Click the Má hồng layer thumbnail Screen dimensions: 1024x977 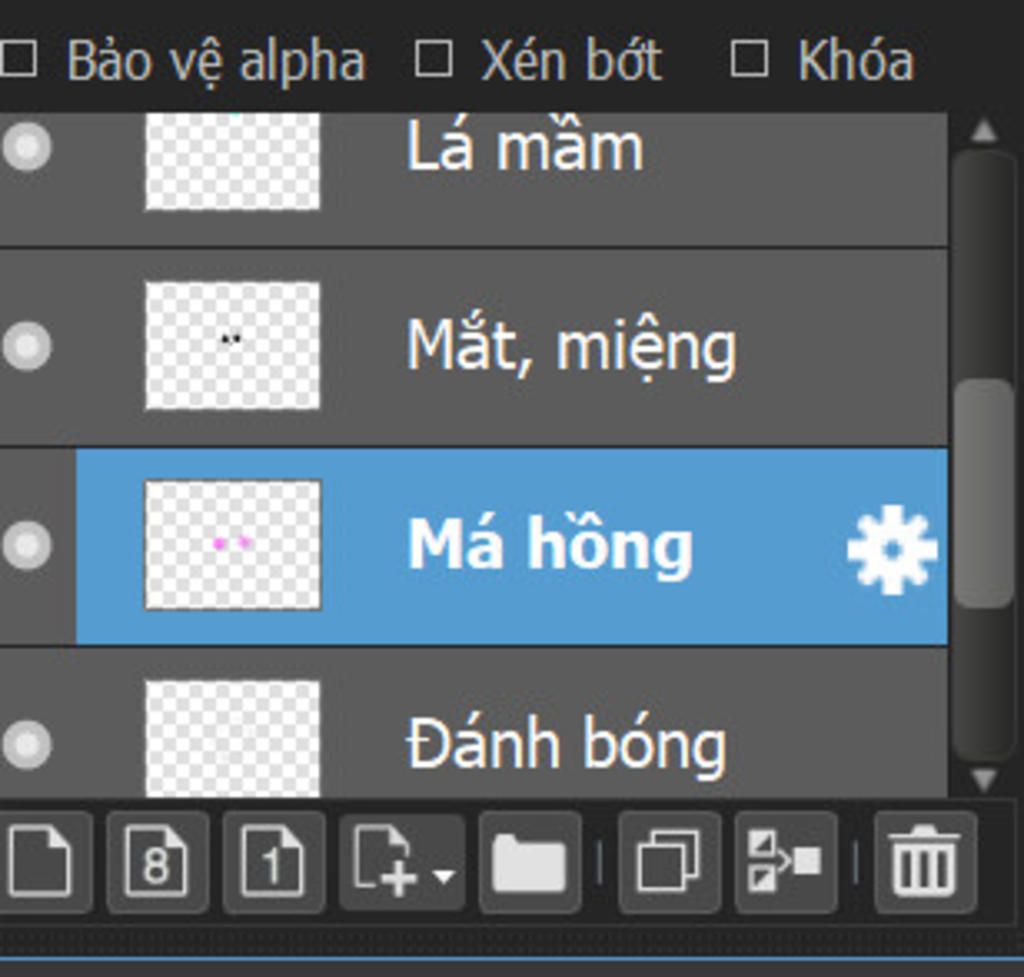tap(232, 545)
